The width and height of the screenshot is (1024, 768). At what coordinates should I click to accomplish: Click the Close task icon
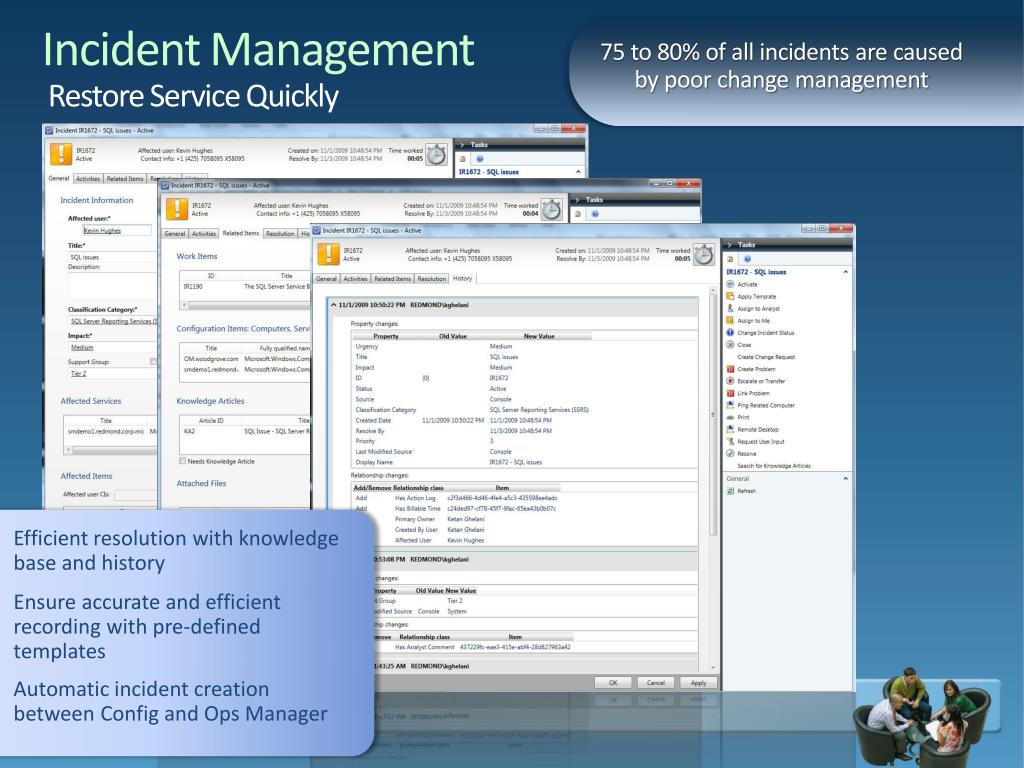click(730, 345)
